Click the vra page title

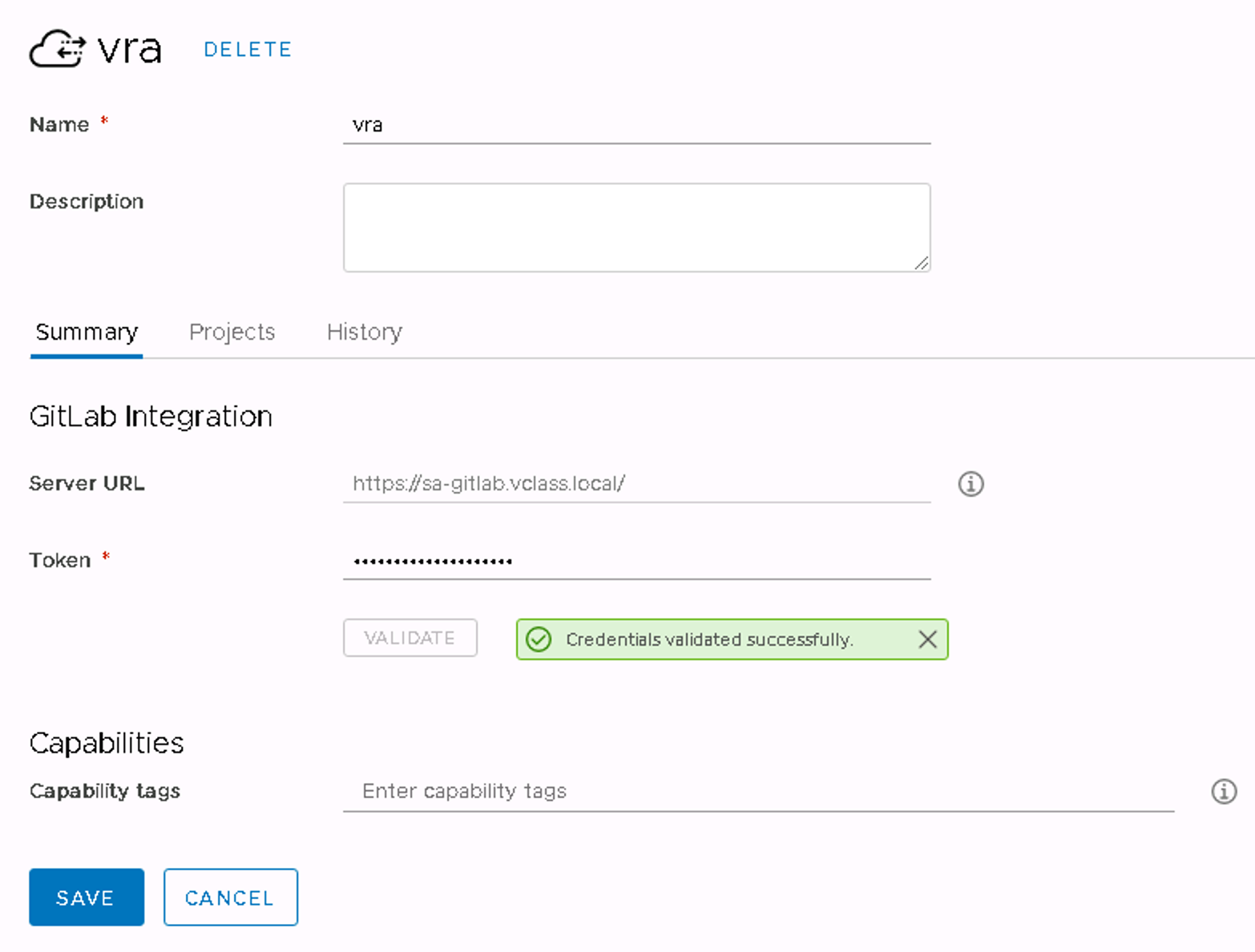coord(130,50)
